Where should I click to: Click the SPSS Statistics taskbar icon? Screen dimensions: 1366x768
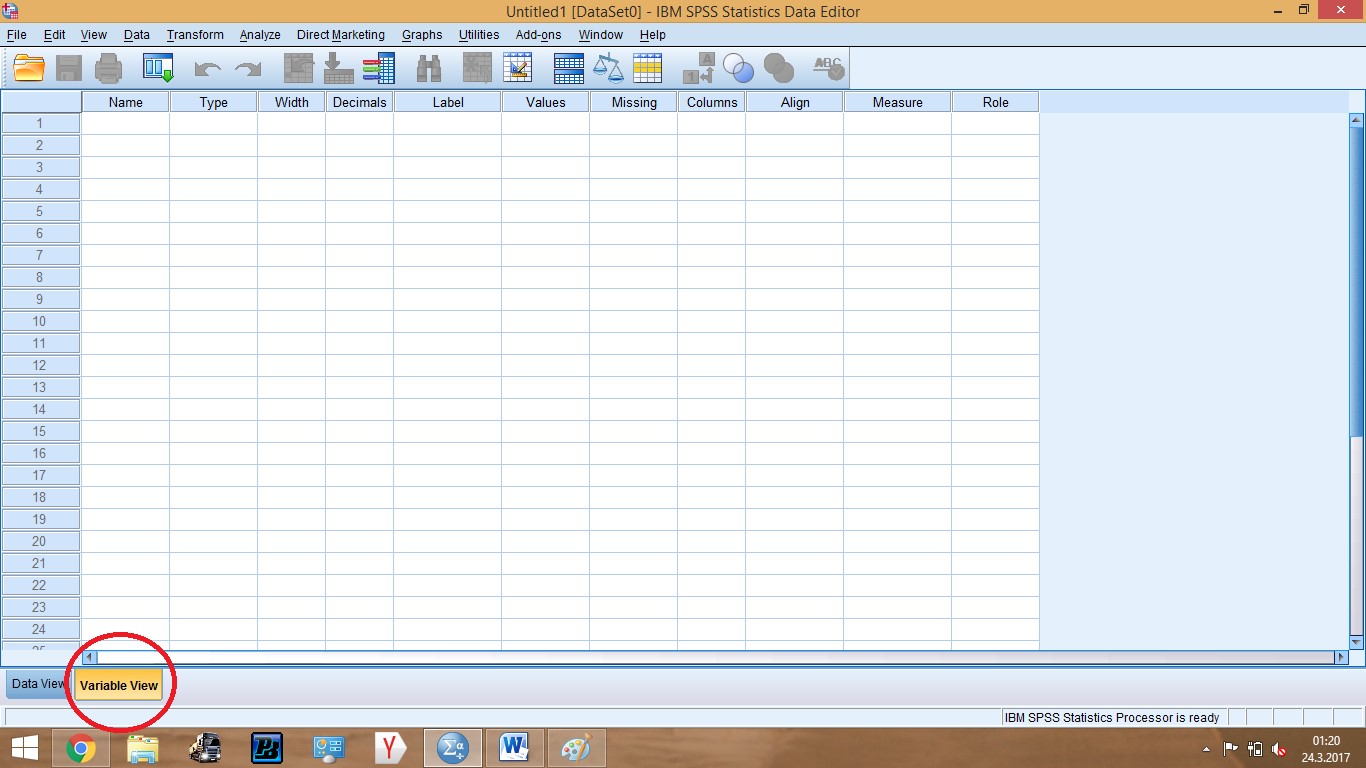coord(453,748)
